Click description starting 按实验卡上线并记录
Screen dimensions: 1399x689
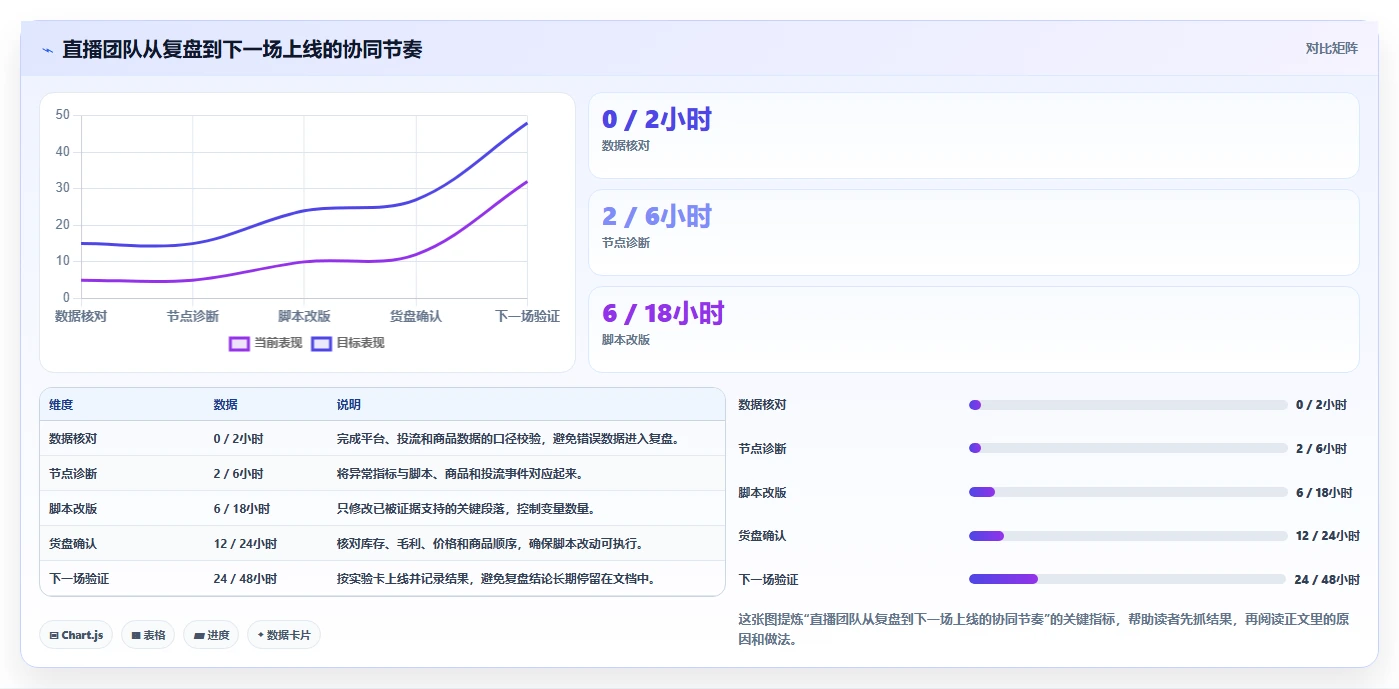pos(497,579)
